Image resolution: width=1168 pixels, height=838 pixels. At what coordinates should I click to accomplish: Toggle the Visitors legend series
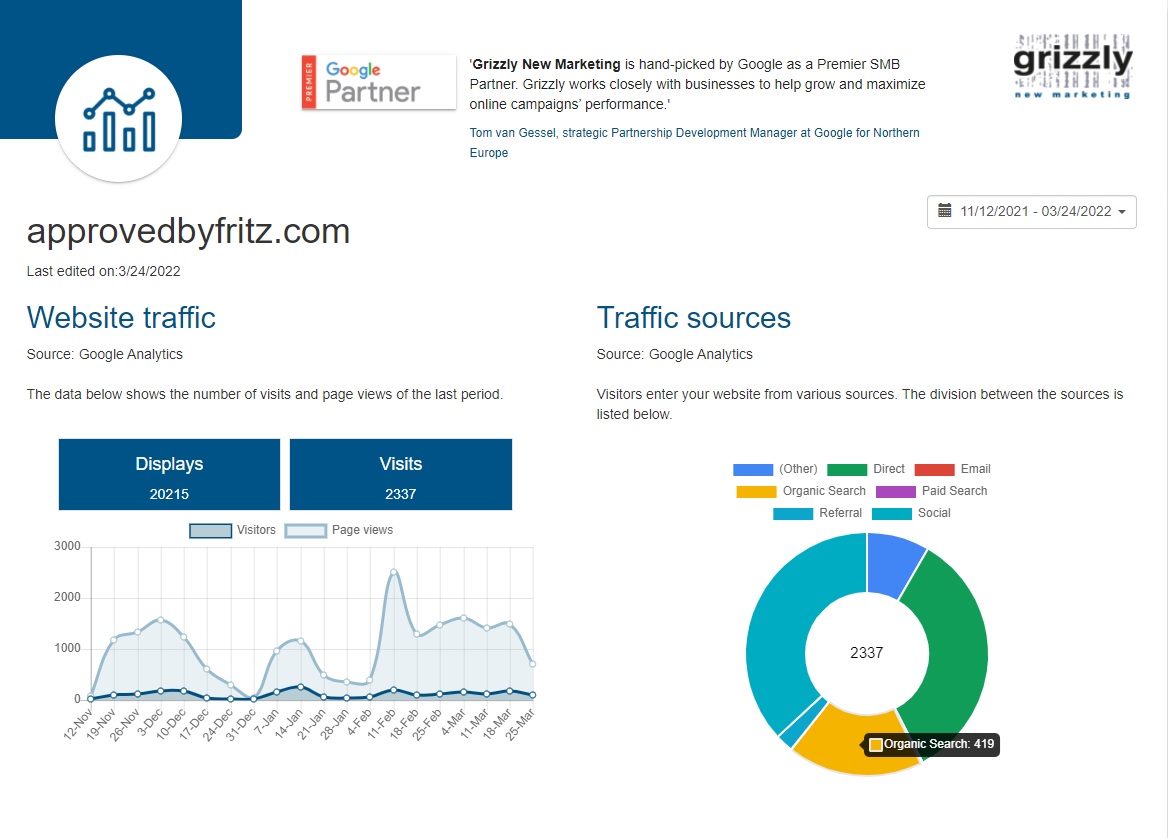(232, 530)
